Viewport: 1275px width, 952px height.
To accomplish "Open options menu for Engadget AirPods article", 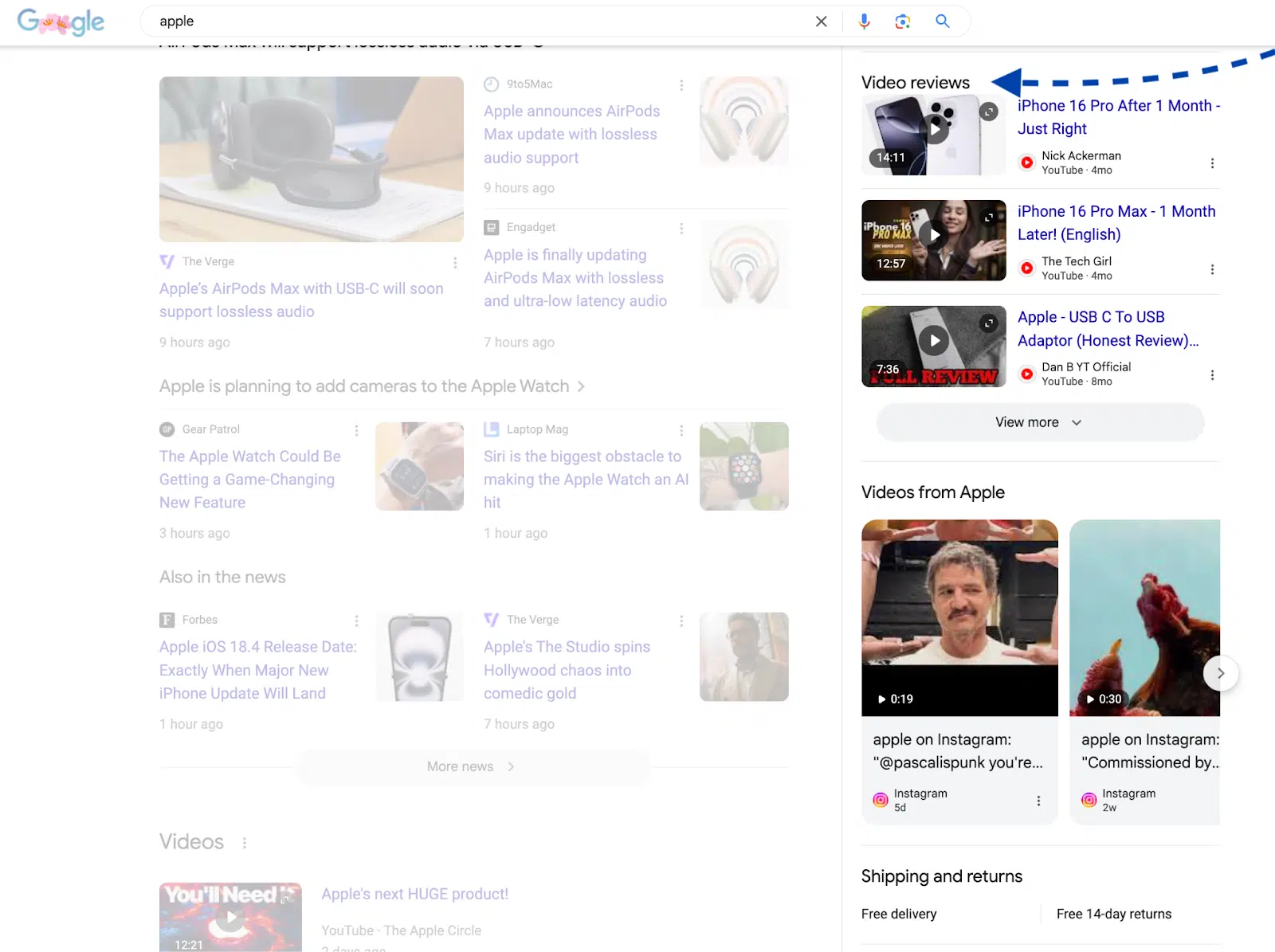I will pos(681,228).
